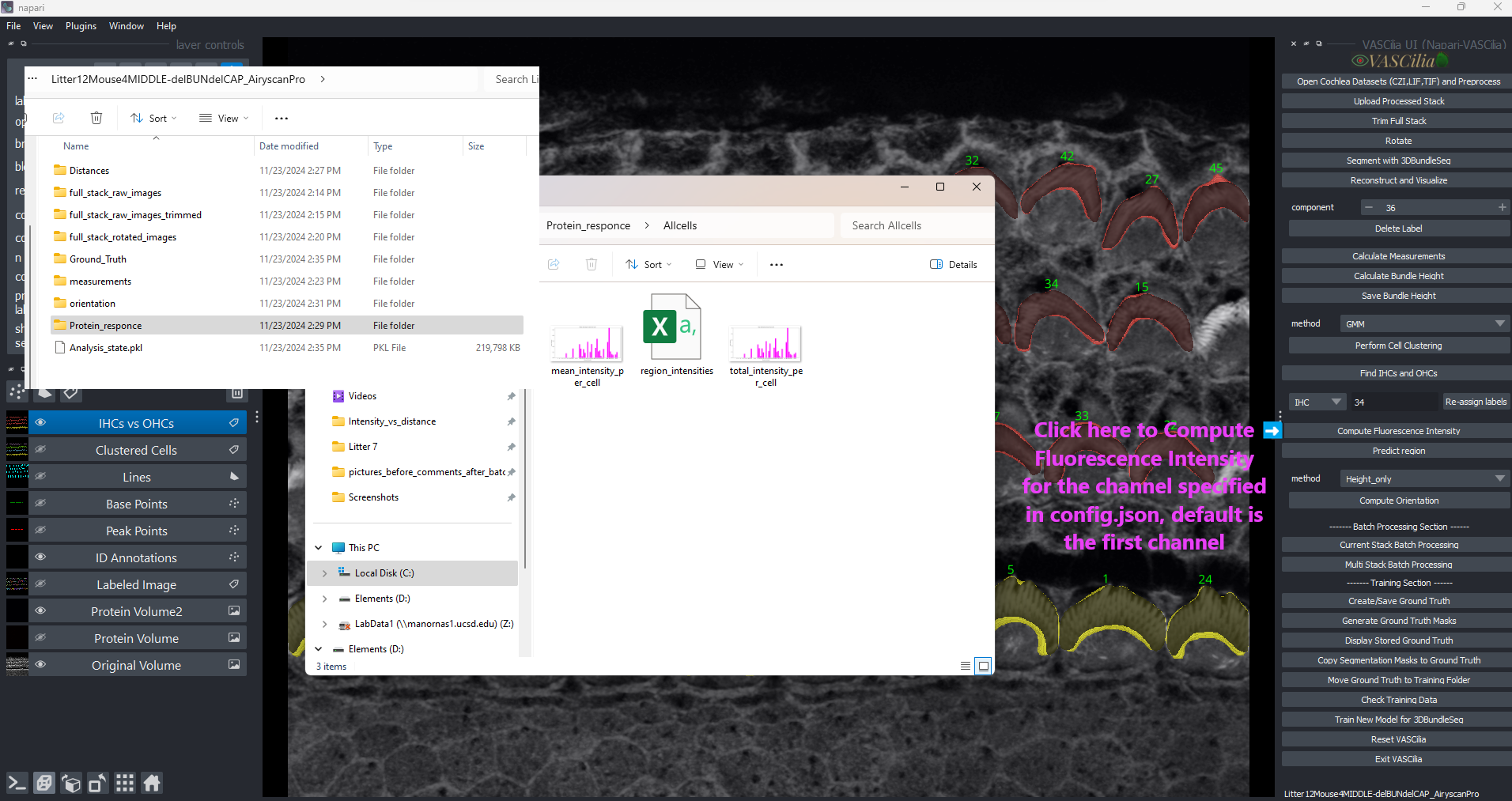Select the Protein_responce folder row
This screenshot has height=801, width=1512.
click(287, 325)
